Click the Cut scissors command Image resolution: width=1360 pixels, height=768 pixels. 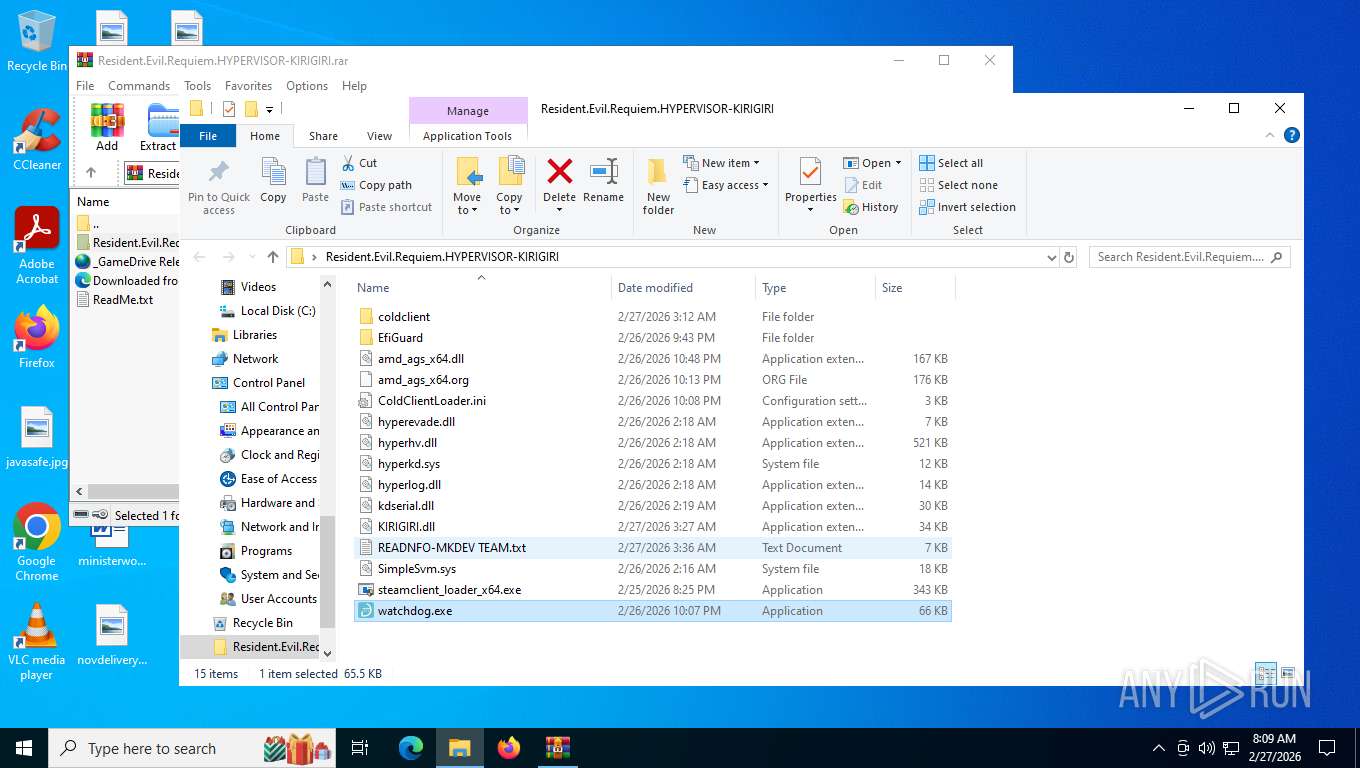pyautogui.click(x=359, y=163)
